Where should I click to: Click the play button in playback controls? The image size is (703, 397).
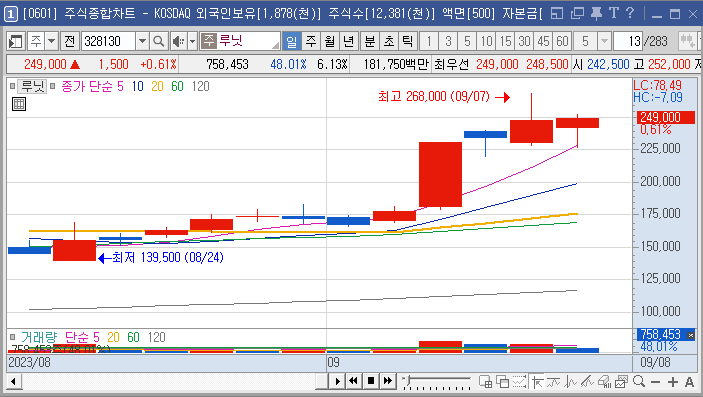click(x=337, y=382)
